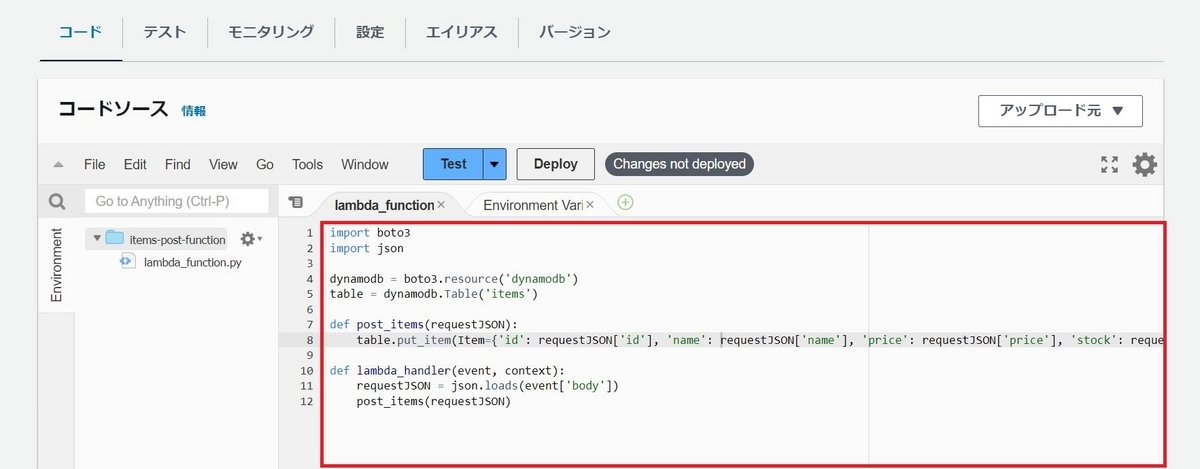This screenshot has width=1200, height=469.
Task: Open new tab with plus icon
Action: click(626, 203)
